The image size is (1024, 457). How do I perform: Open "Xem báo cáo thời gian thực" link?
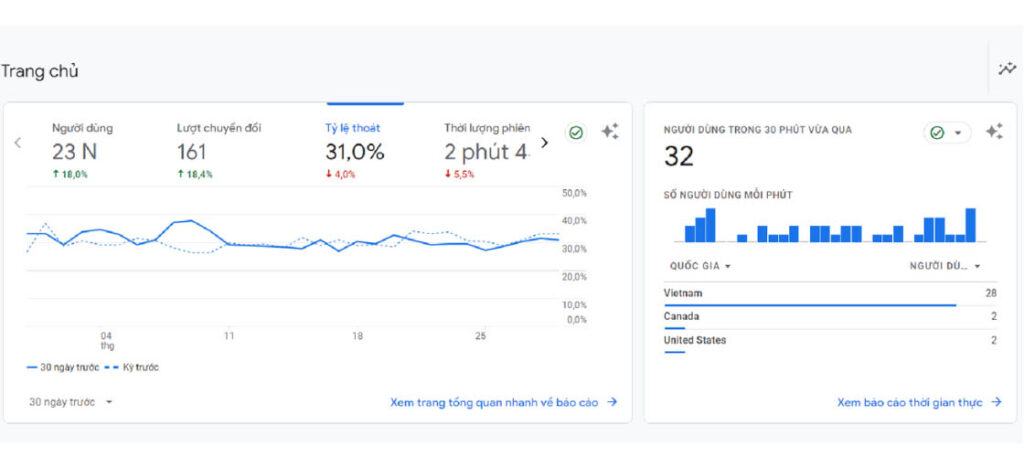pyautogui.click(x=919, y=402)
